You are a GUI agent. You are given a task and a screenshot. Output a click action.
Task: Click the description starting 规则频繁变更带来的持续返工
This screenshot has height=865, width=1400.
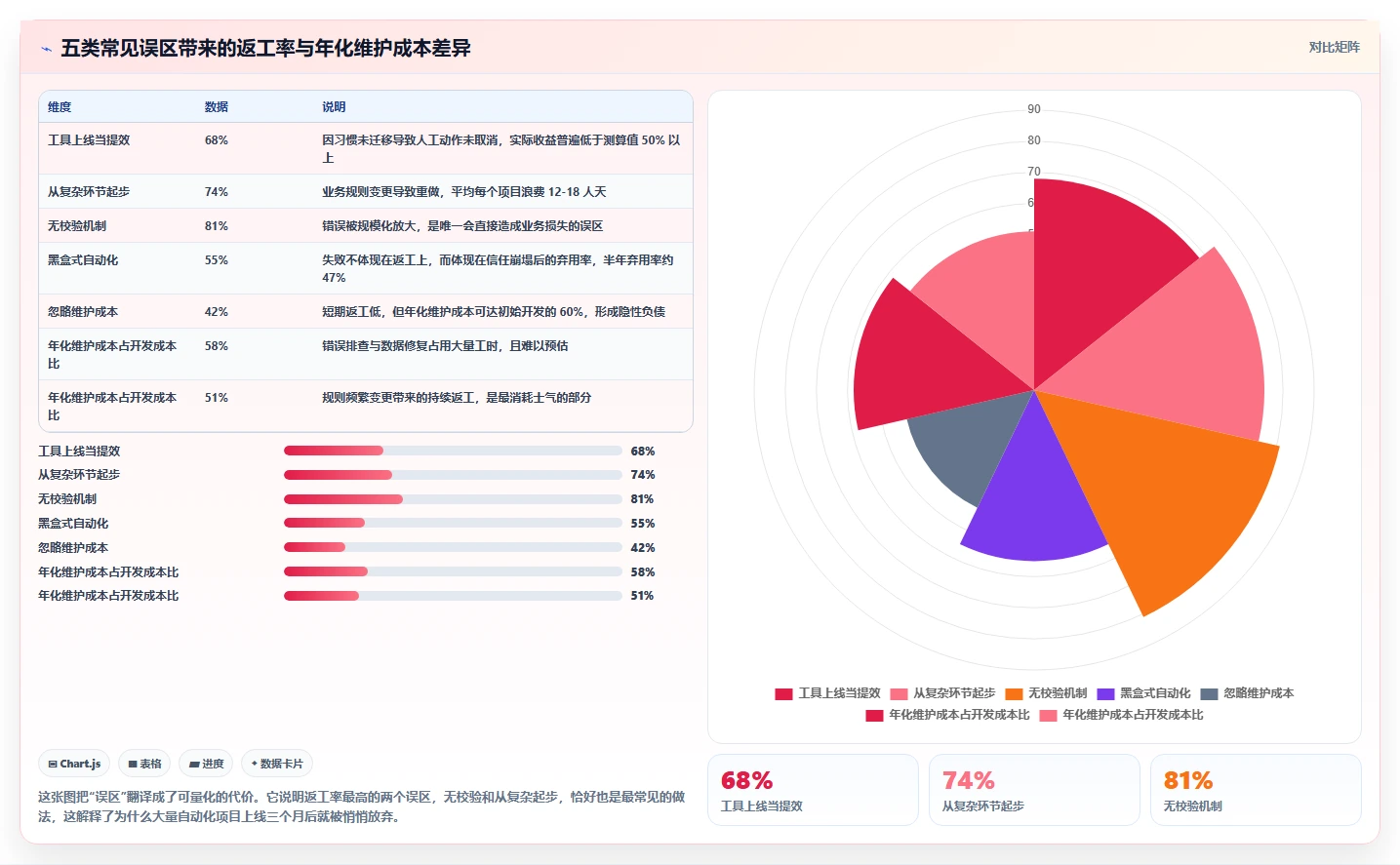[x=457, y=398]
